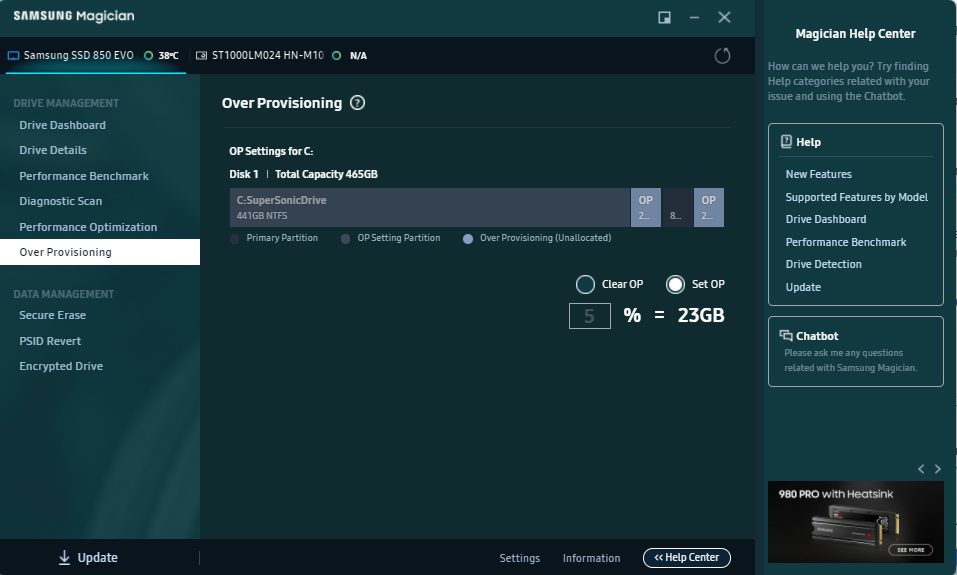This screenshot has height=575, width=957.
Task: Open Performance Benchmark help link
Action: click(846, 242)
